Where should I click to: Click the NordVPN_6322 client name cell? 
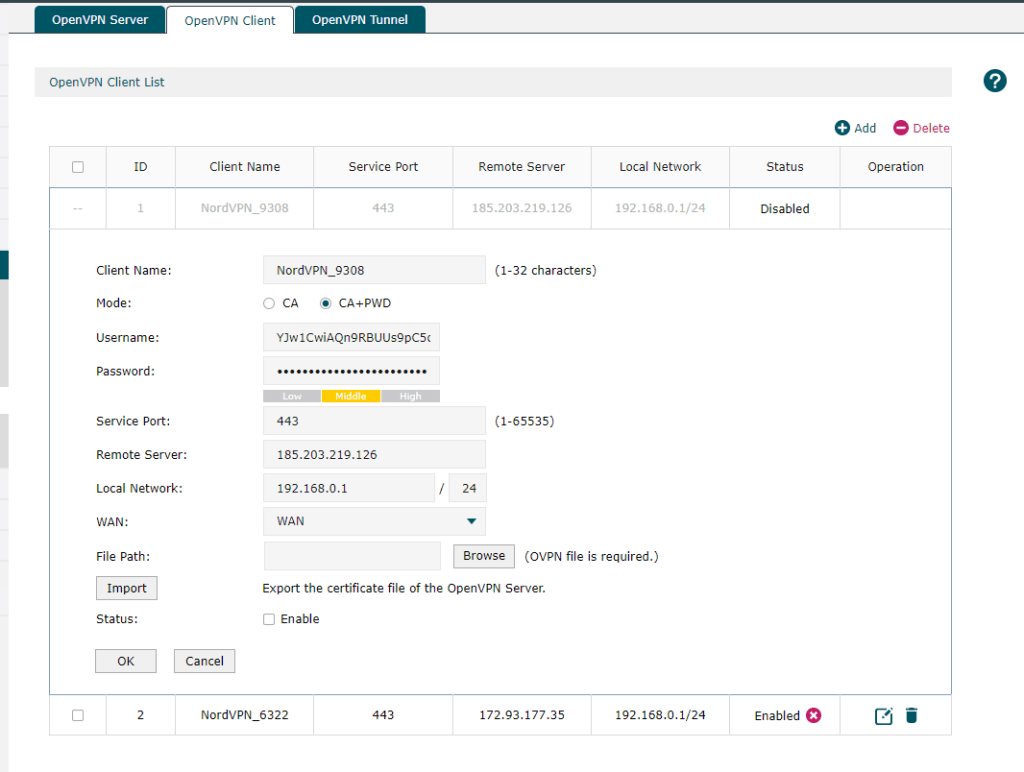click(244, 715)
